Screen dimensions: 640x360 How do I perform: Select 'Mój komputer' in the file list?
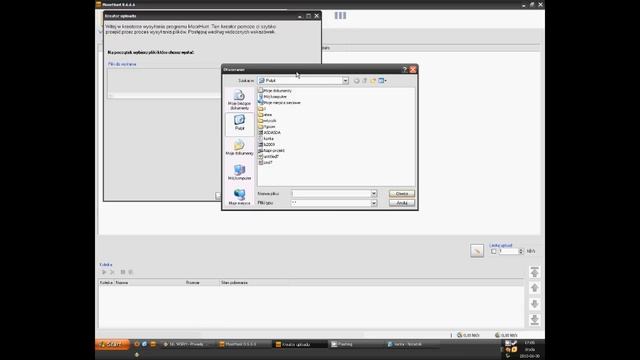[x=273, y=97]
